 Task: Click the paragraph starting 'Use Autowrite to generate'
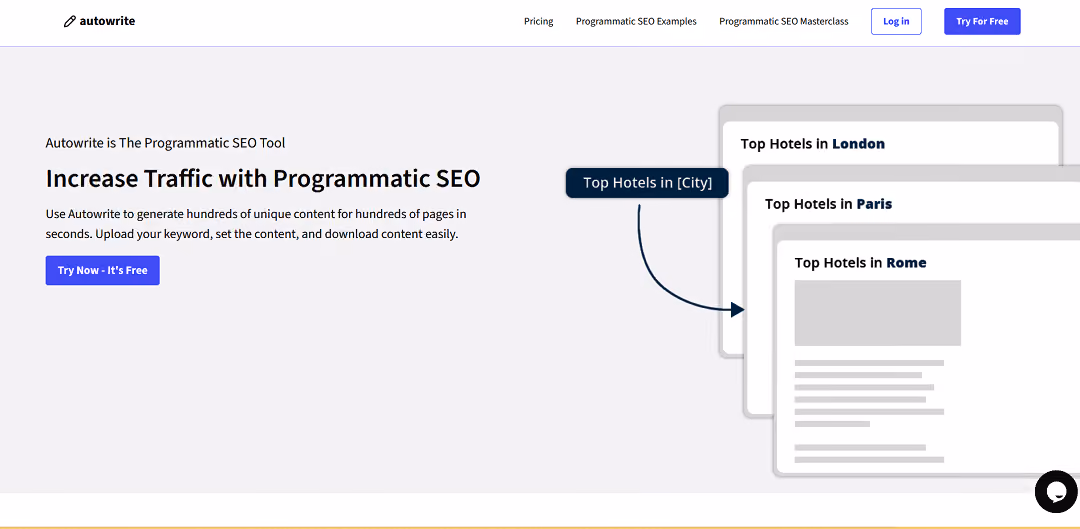(256, 224)
